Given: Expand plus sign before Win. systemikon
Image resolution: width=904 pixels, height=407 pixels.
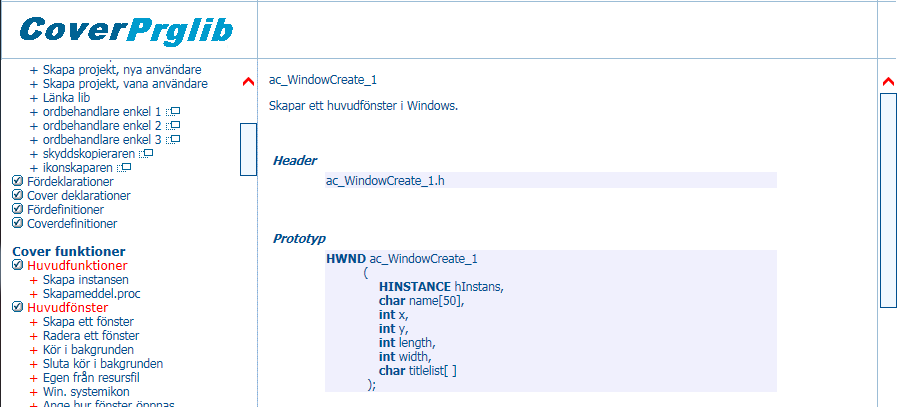Looking at the screenshot, I should (x=33, y=392).
